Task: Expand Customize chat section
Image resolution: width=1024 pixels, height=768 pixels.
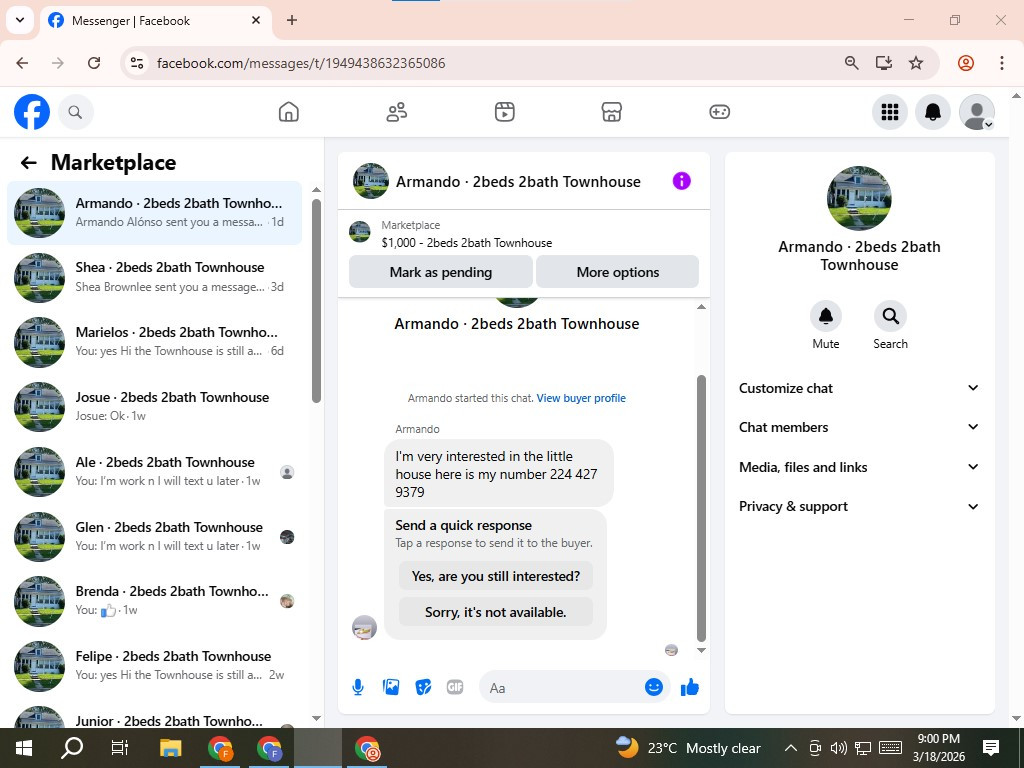Action: [859, 388]
